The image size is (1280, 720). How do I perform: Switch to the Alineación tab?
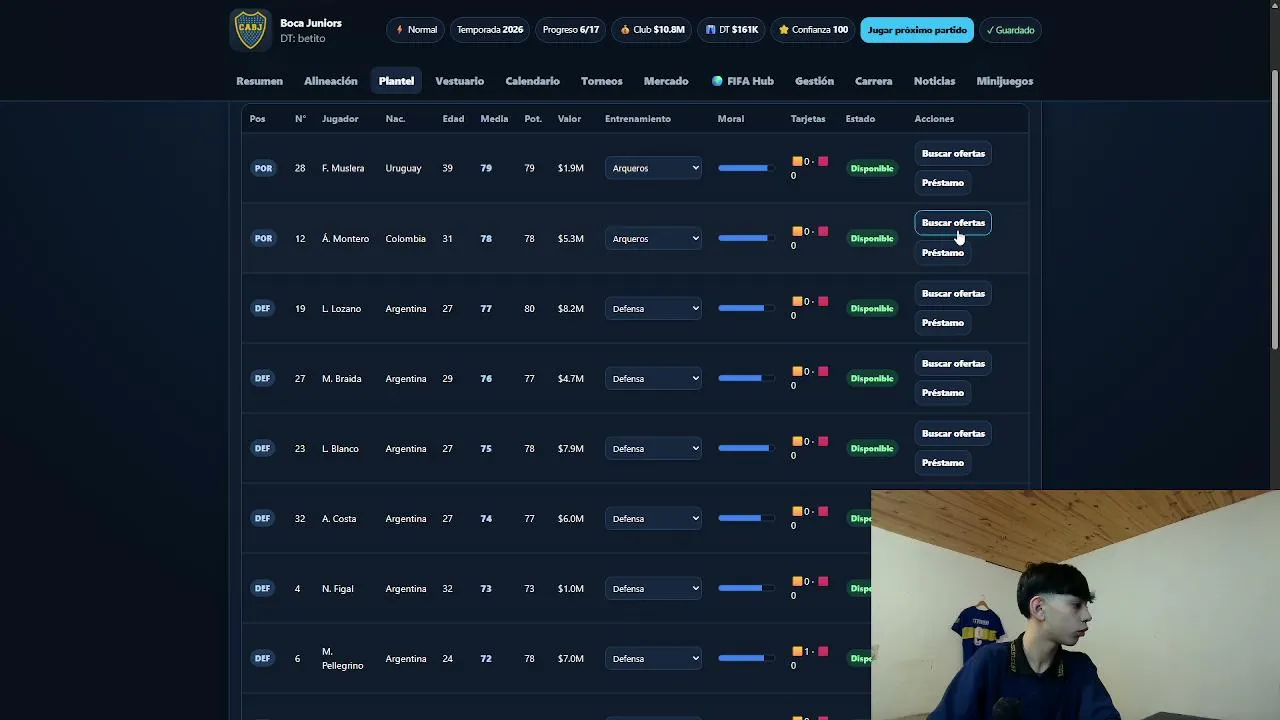pos(330,81)
